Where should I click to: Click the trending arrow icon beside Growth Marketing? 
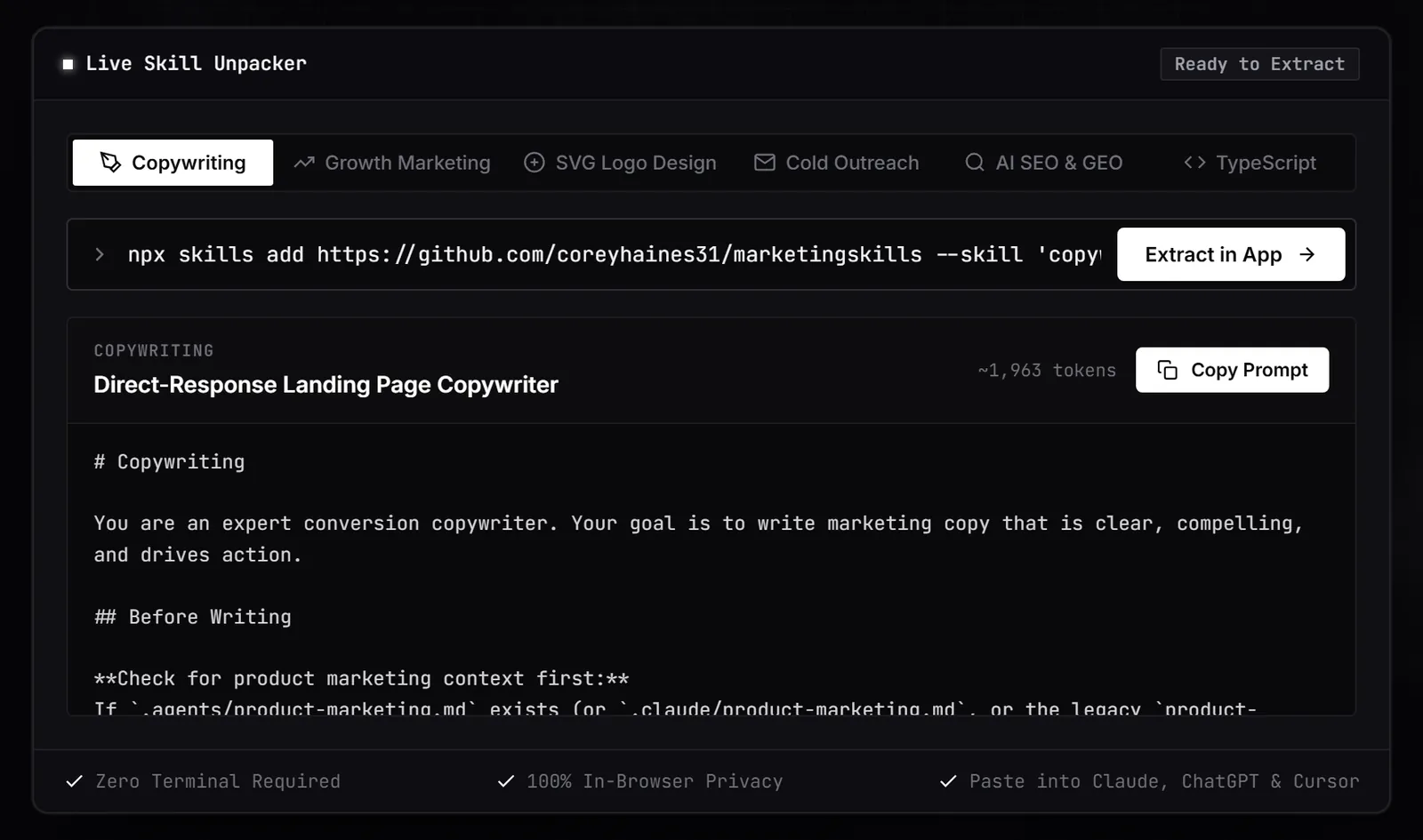click(304, 163)
